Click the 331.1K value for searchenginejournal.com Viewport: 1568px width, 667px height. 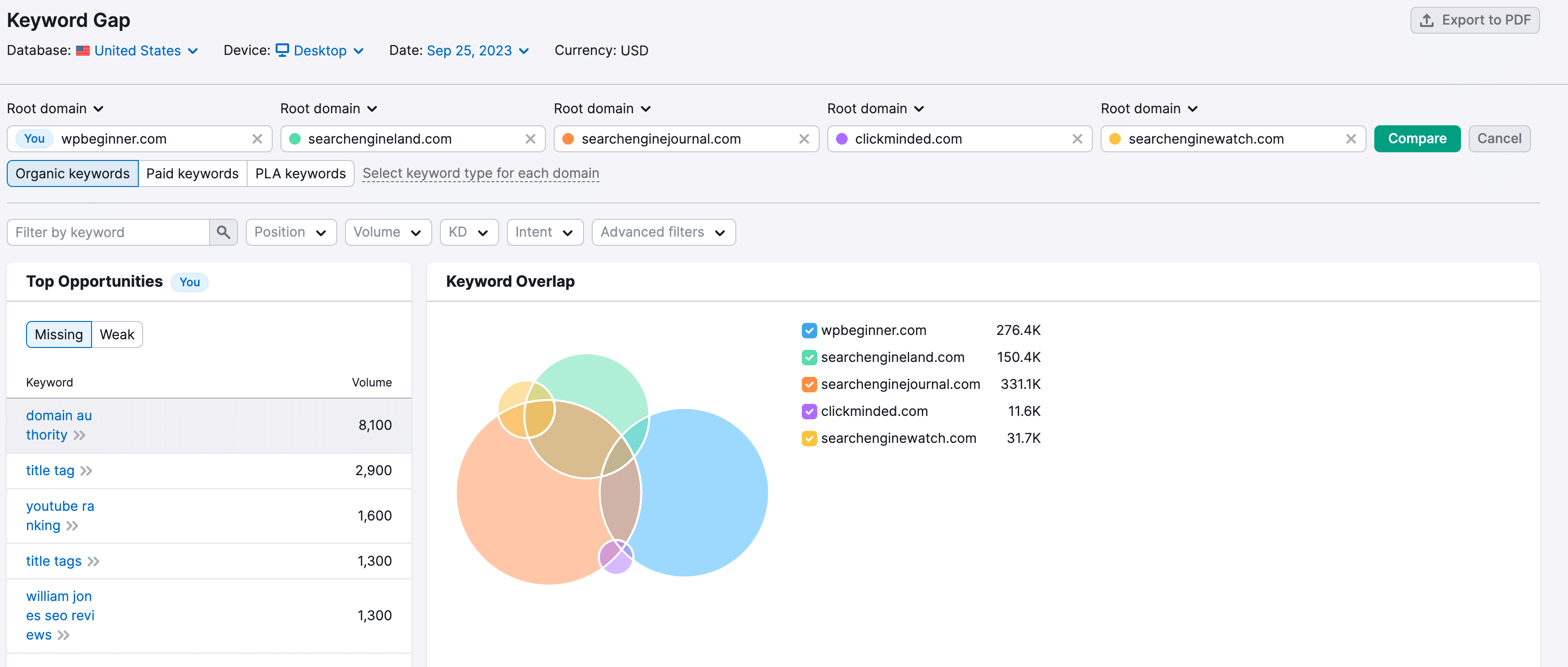tap(1020, 385)
